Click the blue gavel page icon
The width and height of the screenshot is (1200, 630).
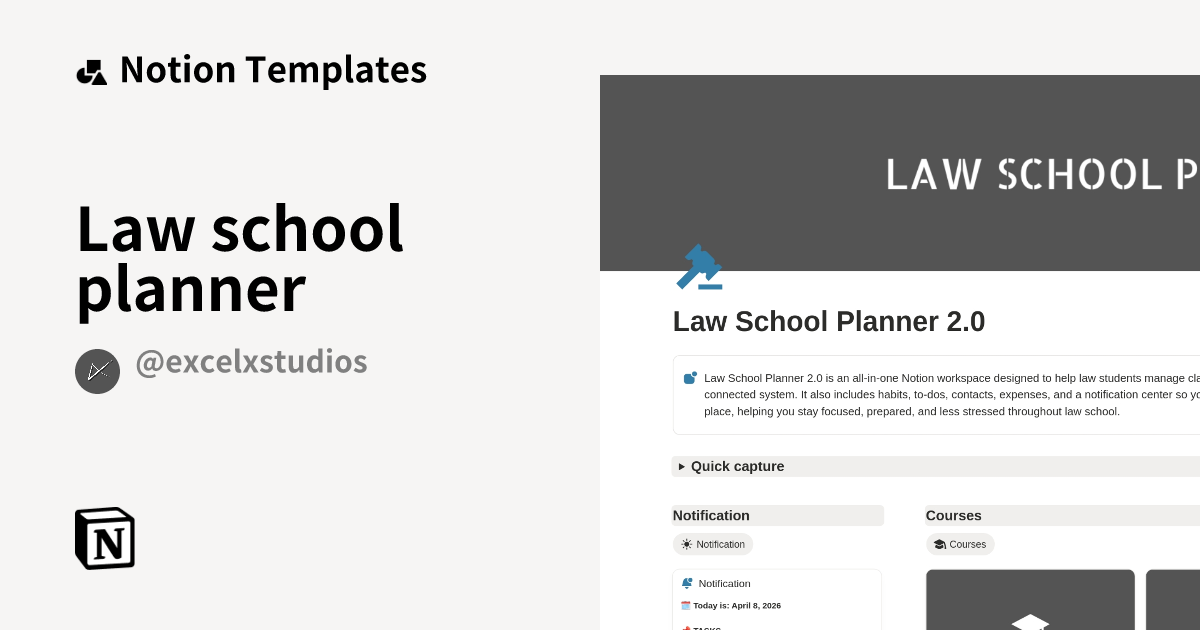699,267
